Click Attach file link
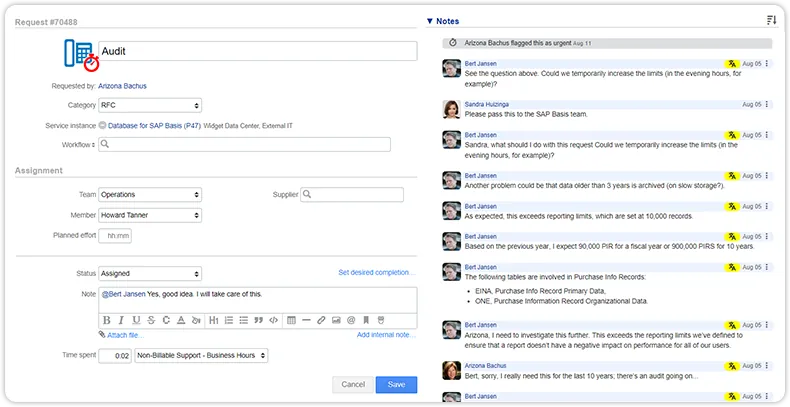Image resolution: width=790 pixels, height=407 pixels. [125, 335]
